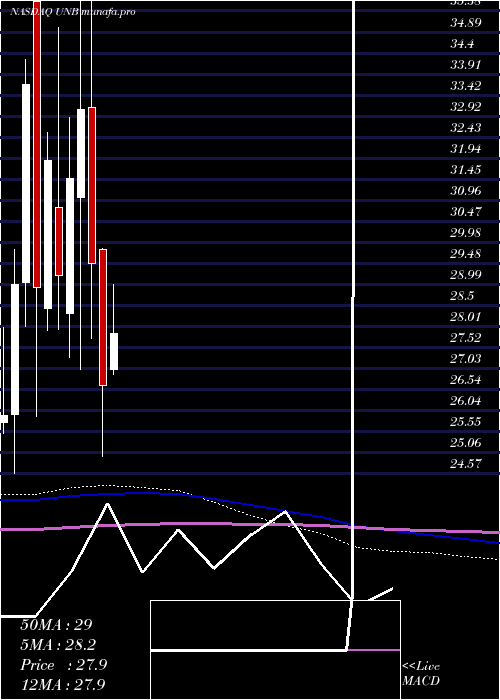Viewport: 500px width, 700px height.
Task: Click the 32.43 price axis label
Action: pyautogui.click(x=466, y=128)
